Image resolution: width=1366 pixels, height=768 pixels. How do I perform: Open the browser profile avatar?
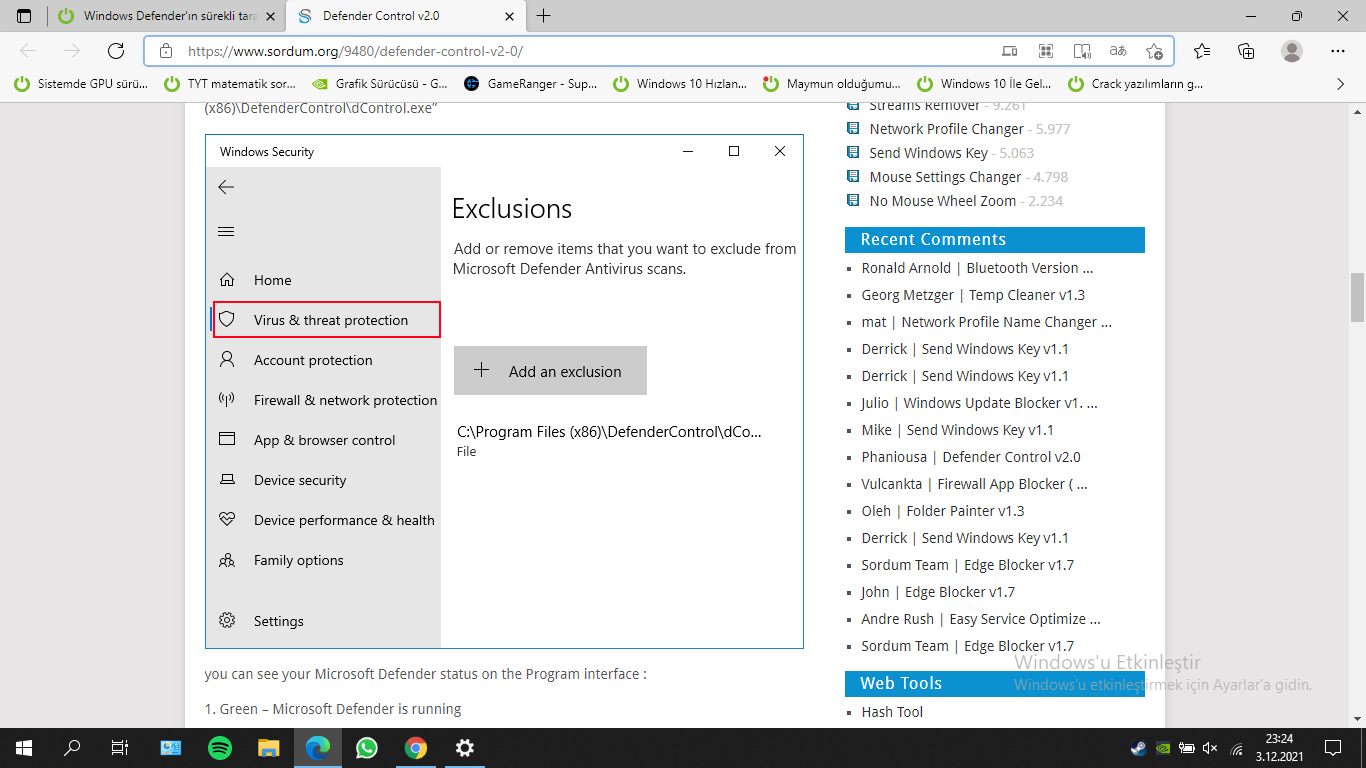click(x=1292, y=51)
